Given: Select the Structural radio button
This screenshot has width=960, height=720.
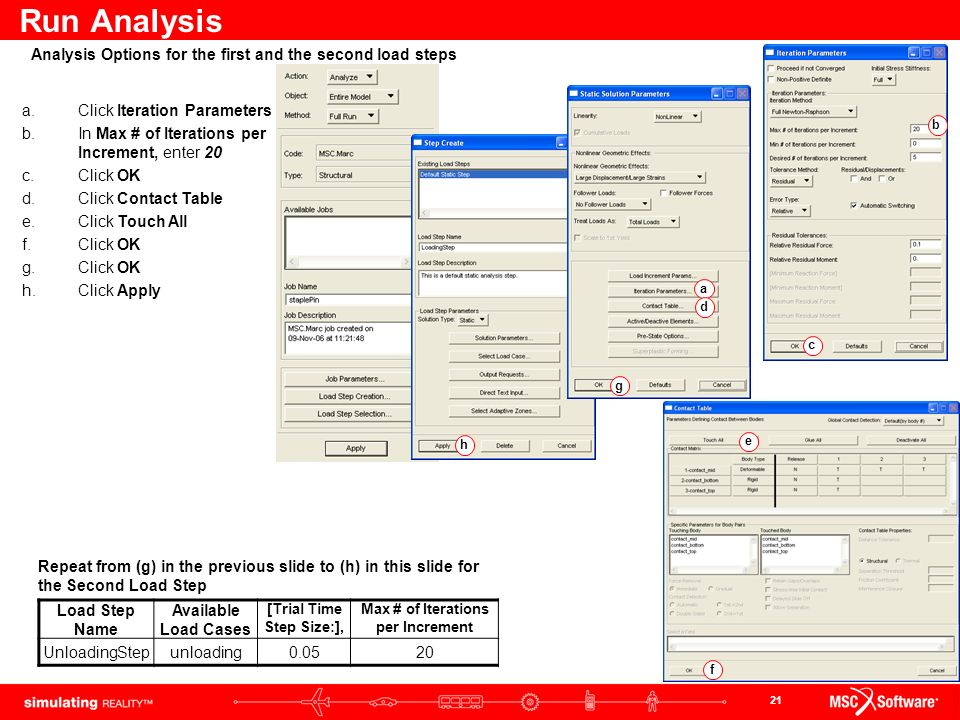Looking at the screenshot, I should click(862, 561).
